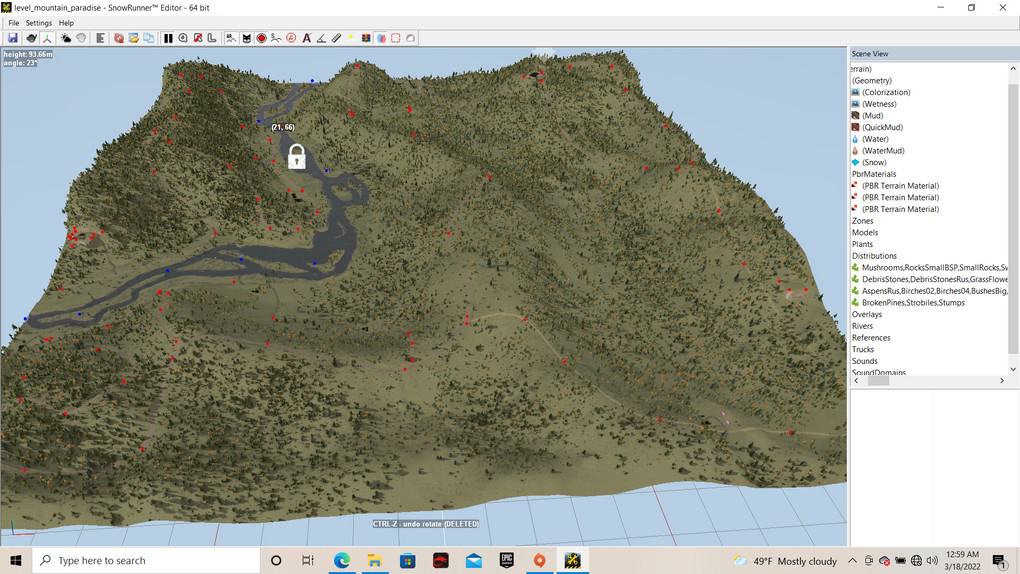Select the Rivers tree node
The image size is (1020, 574).
(863, 327)
